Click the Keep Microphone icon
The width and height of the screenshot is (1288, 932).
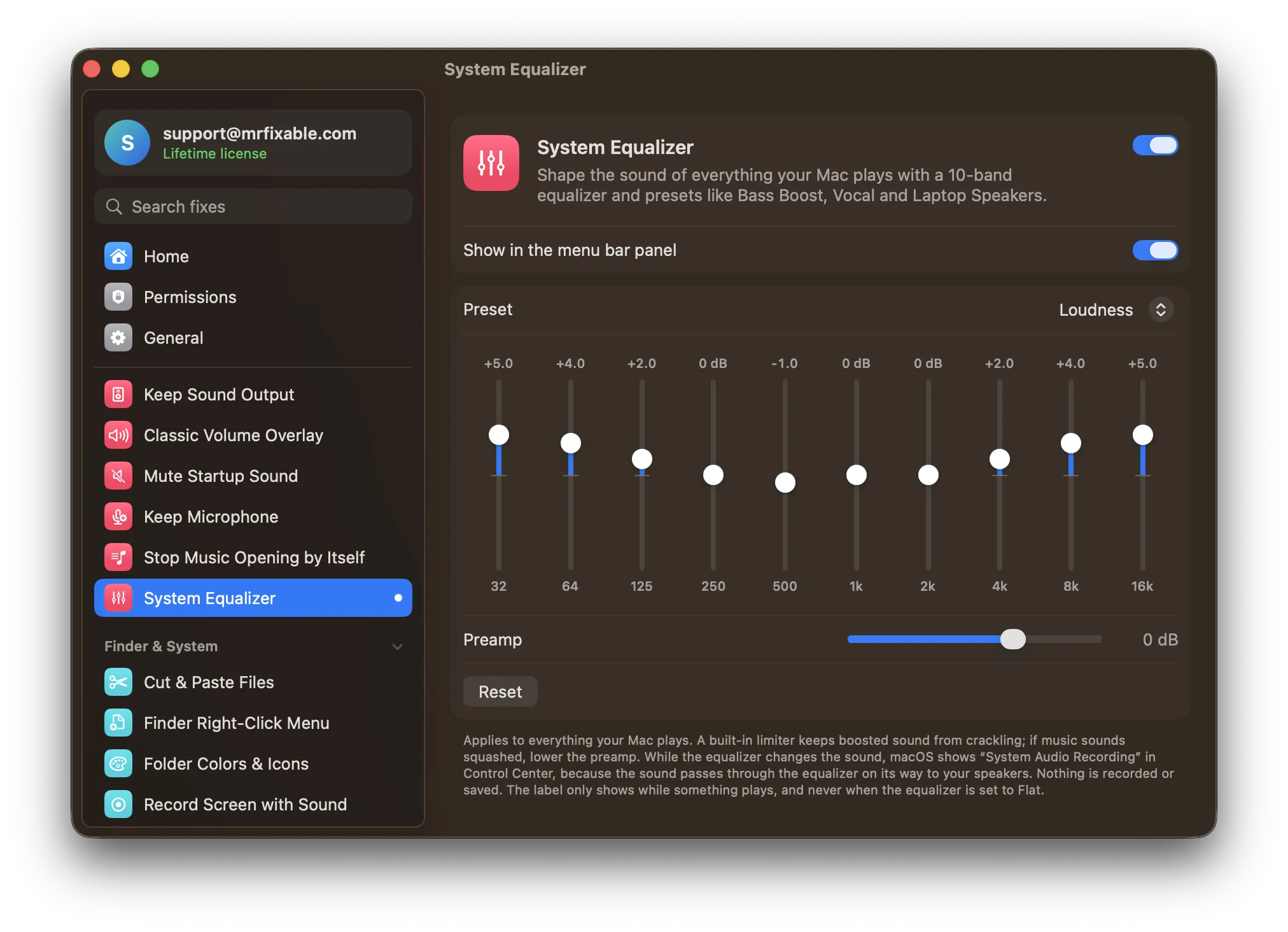point(118,516)
